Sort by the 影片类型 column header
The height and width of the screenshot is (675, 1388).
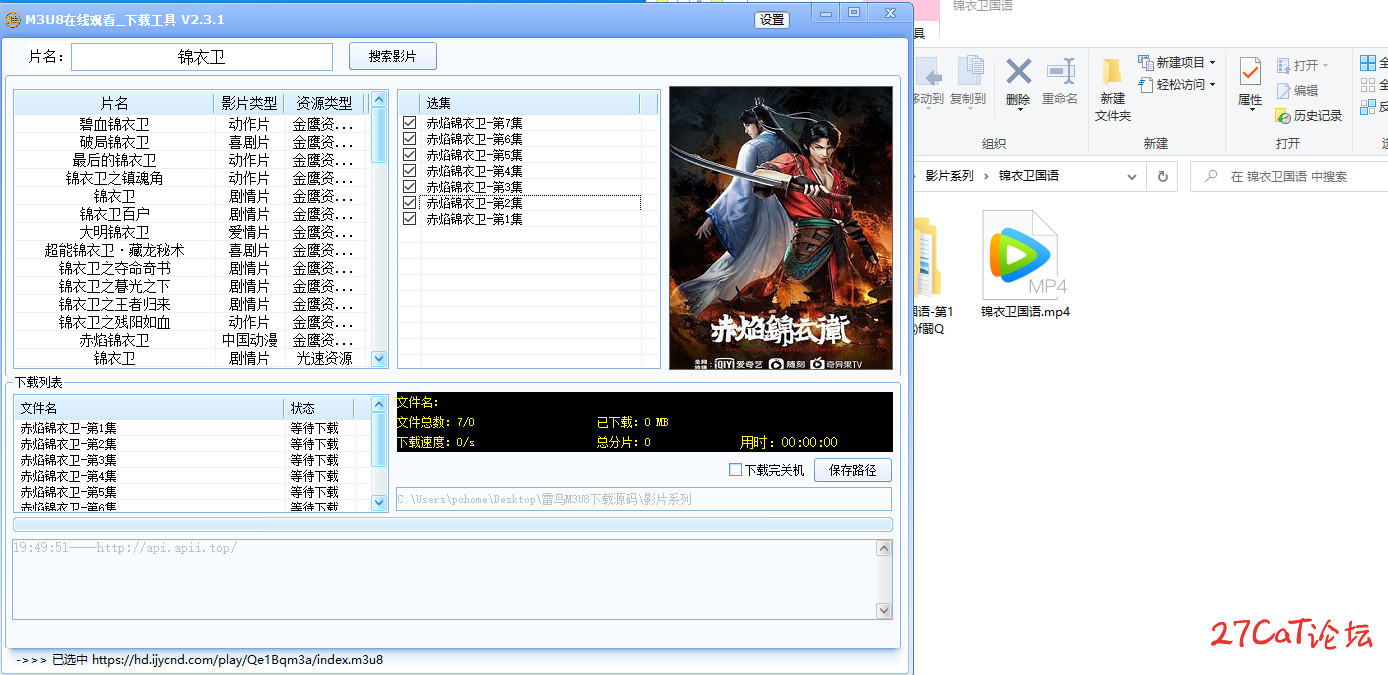pos(249,103)
